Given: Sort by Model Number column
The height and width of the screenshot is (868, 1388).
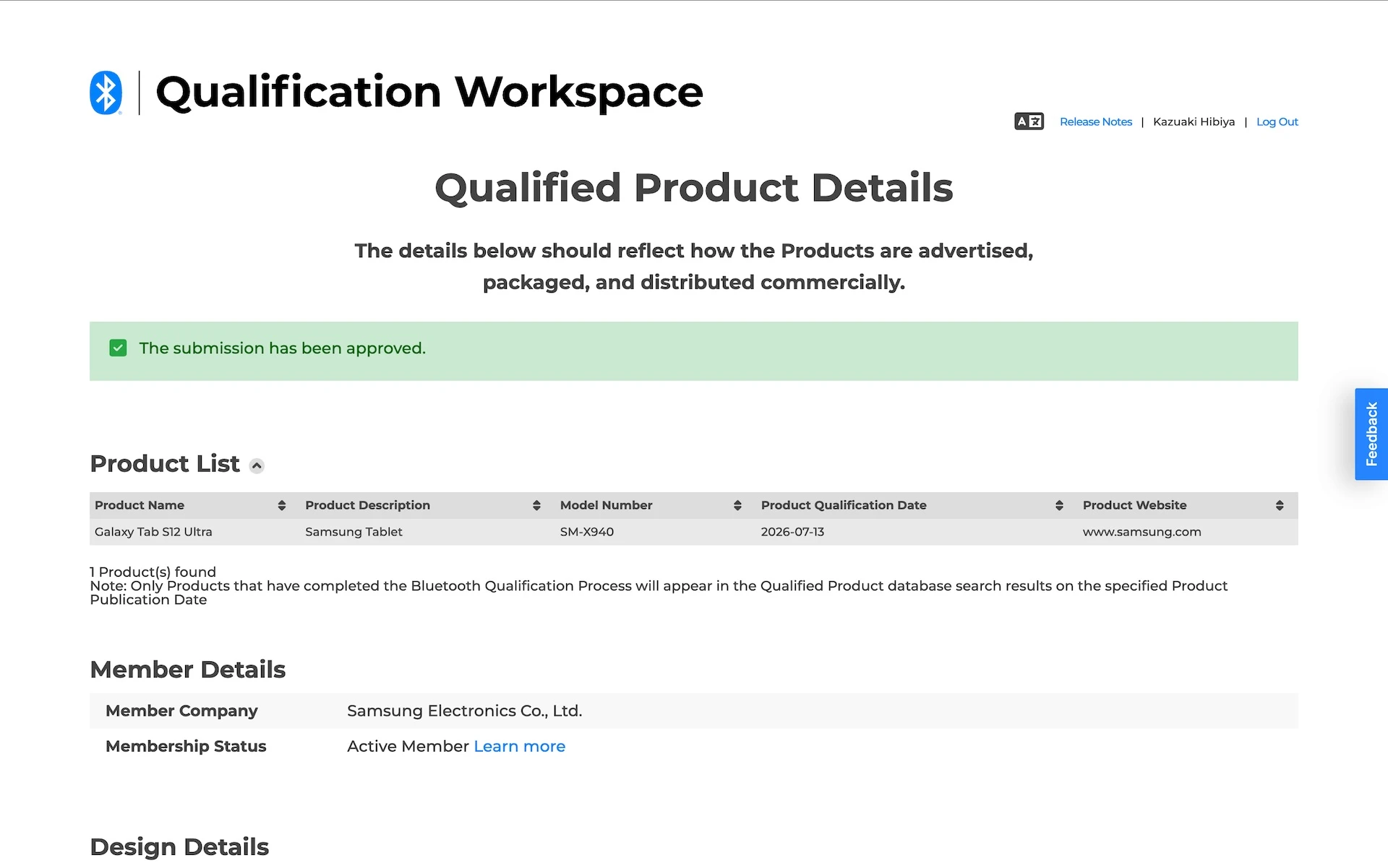Looking at the screenshot, I should coord(737,506).
